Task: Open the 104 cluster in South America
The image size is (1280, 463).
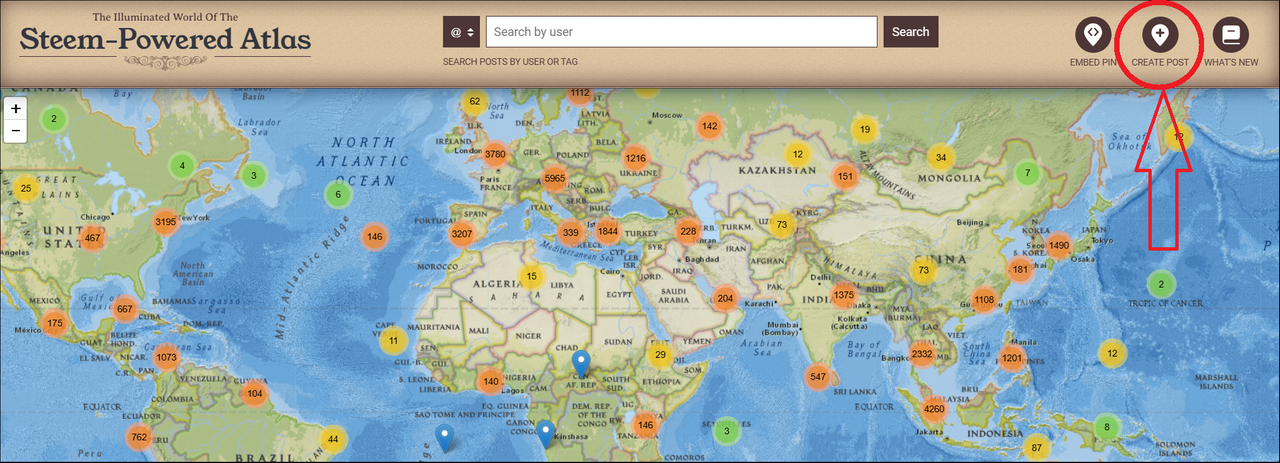Action: click(254, 394)
